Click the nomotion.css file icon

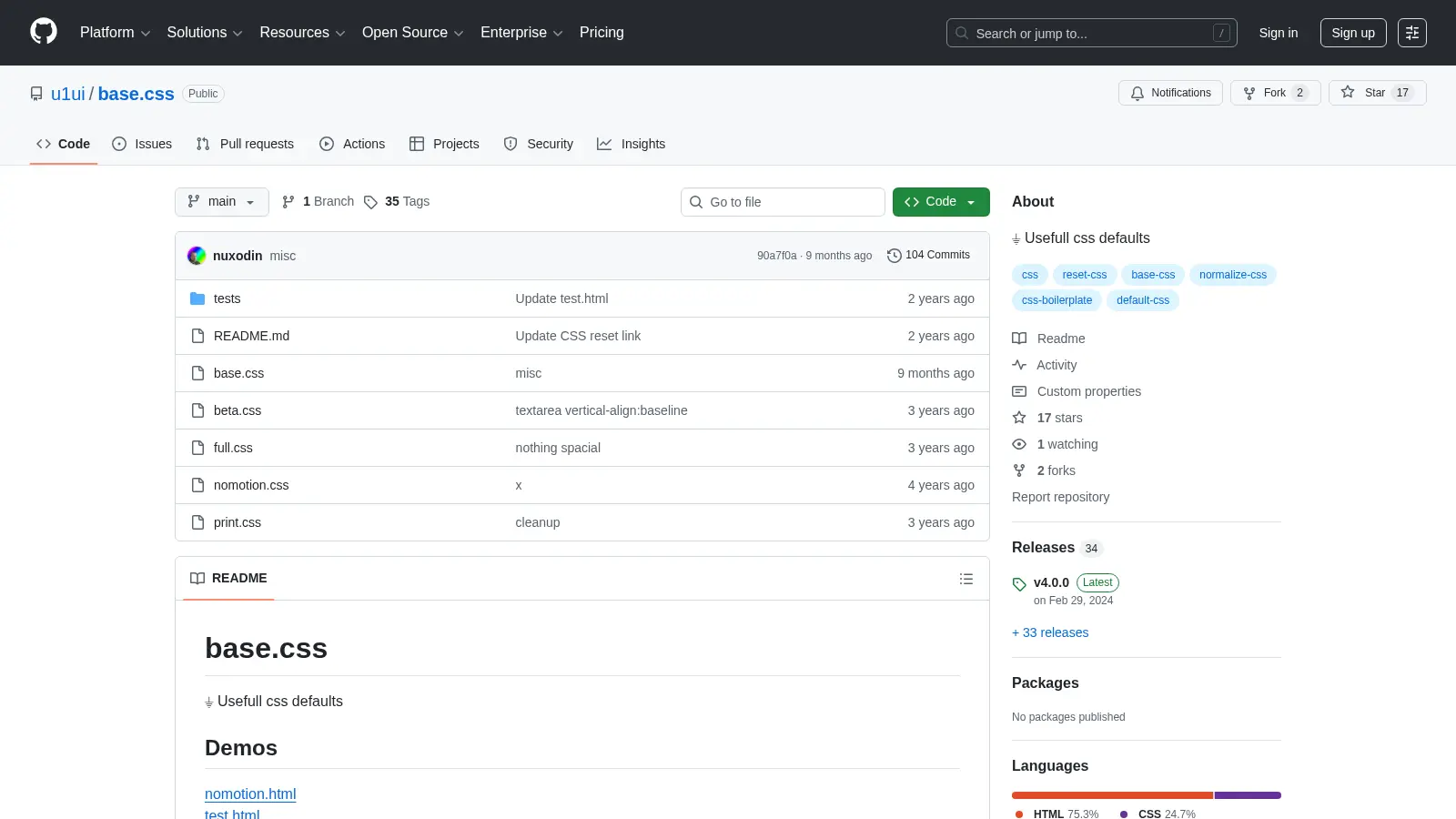(x=197, y=485)
